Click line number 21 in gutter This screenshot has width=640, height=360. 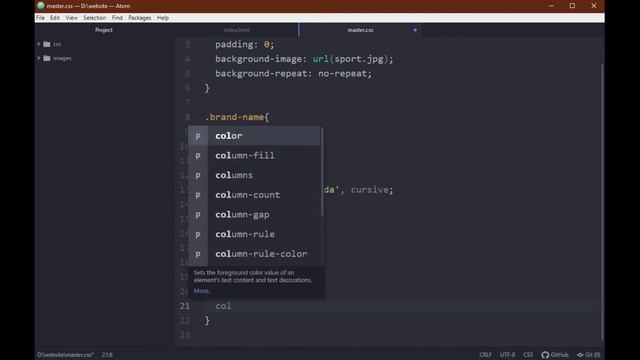pos(185,306)
